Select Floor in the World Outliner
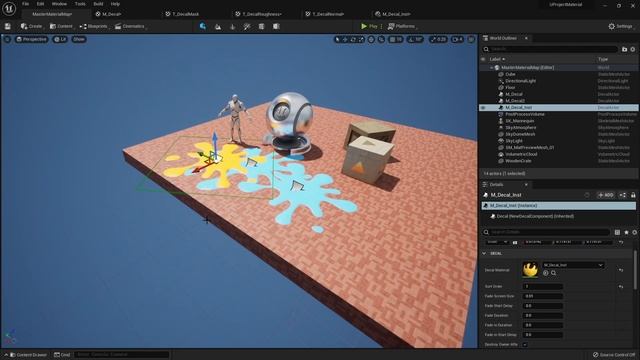The width and height of the screenshot is (640, 360). click(x=510, y=87)
